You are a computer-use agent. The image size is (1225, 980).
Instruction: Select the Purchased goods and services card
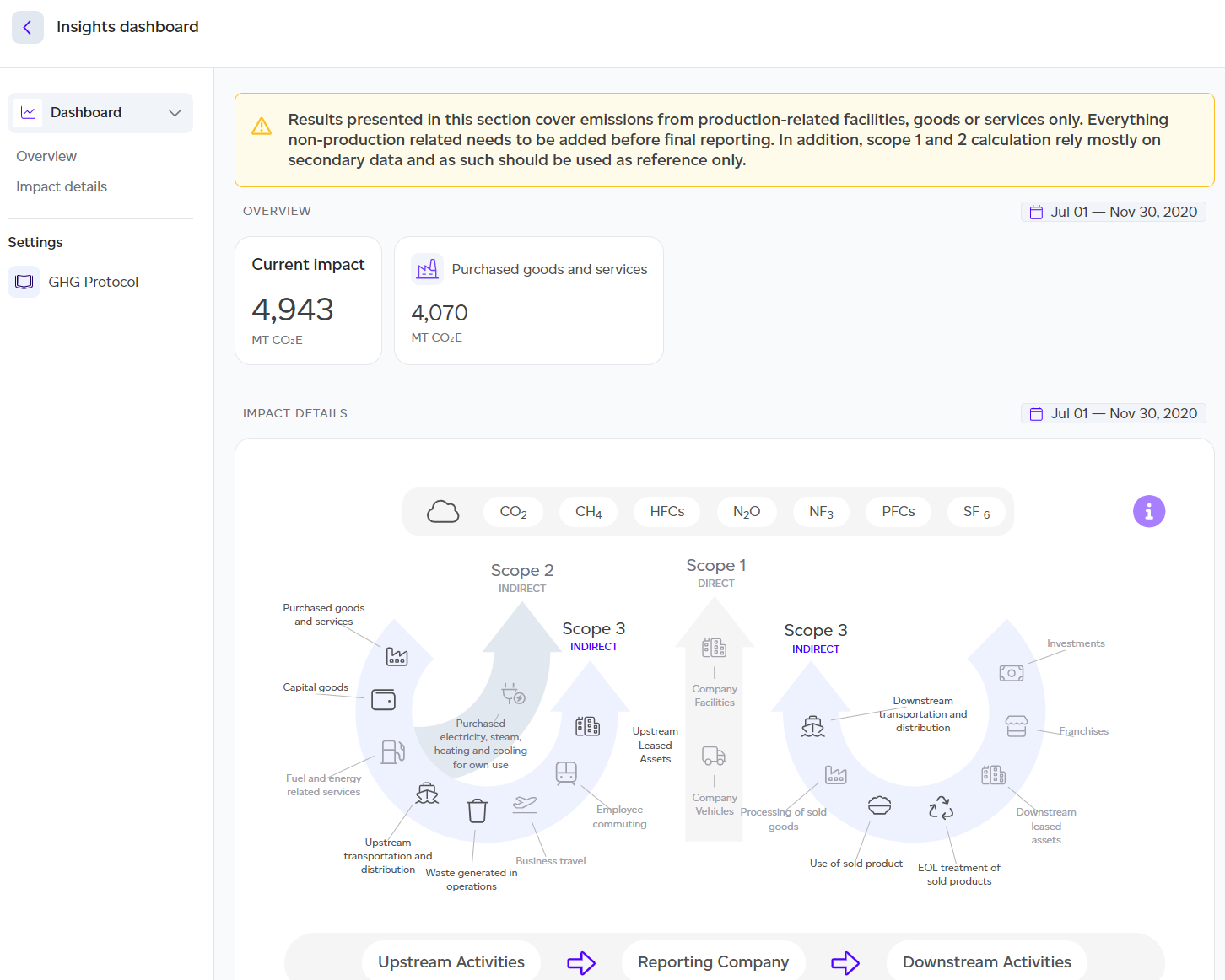click(x=529, y=301)
